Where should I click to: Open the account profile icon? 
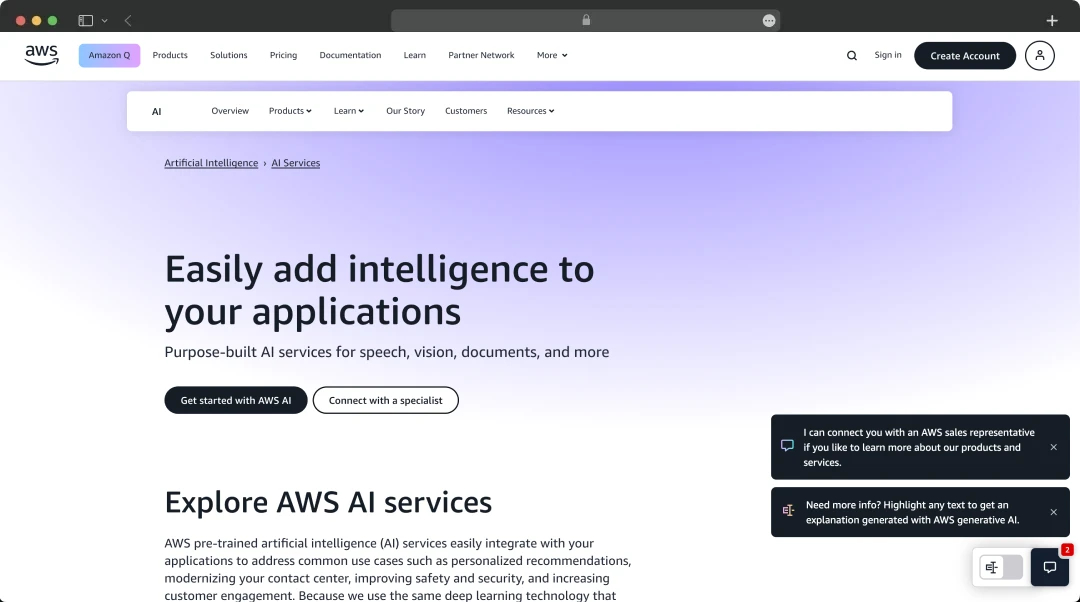(x=1039, y=55)
